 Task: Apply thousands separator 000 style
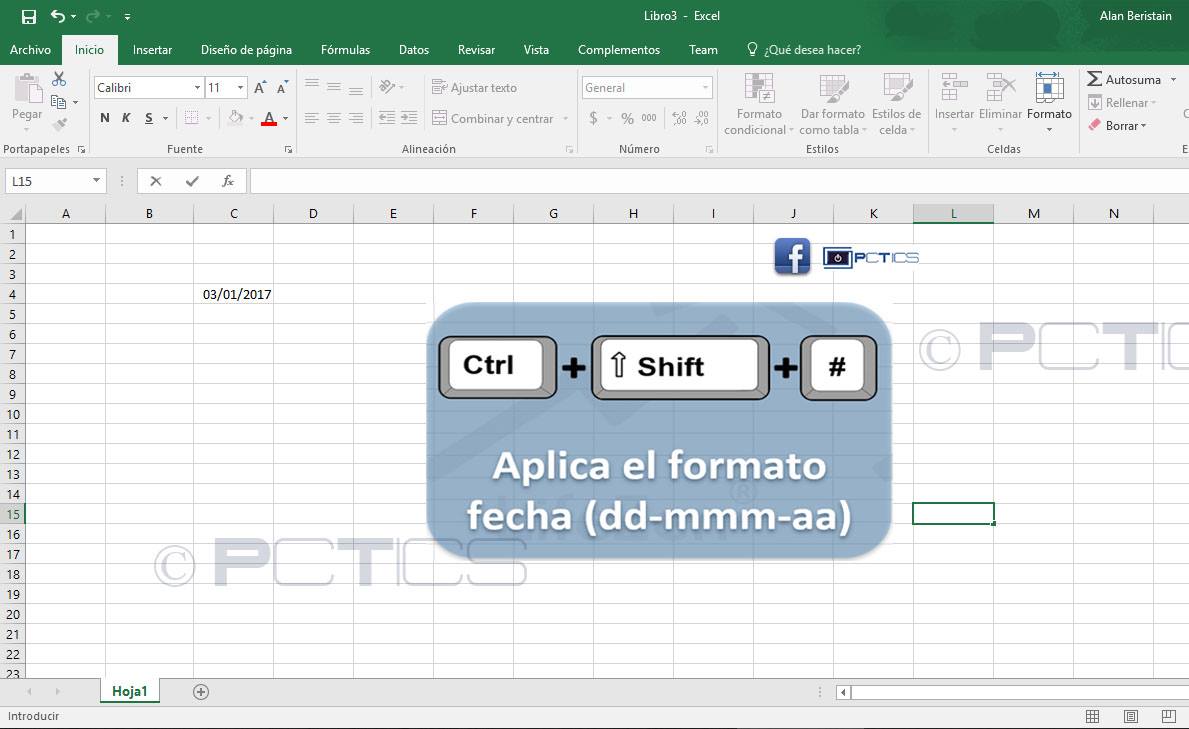pyautogui.click(x=649, y=118)
